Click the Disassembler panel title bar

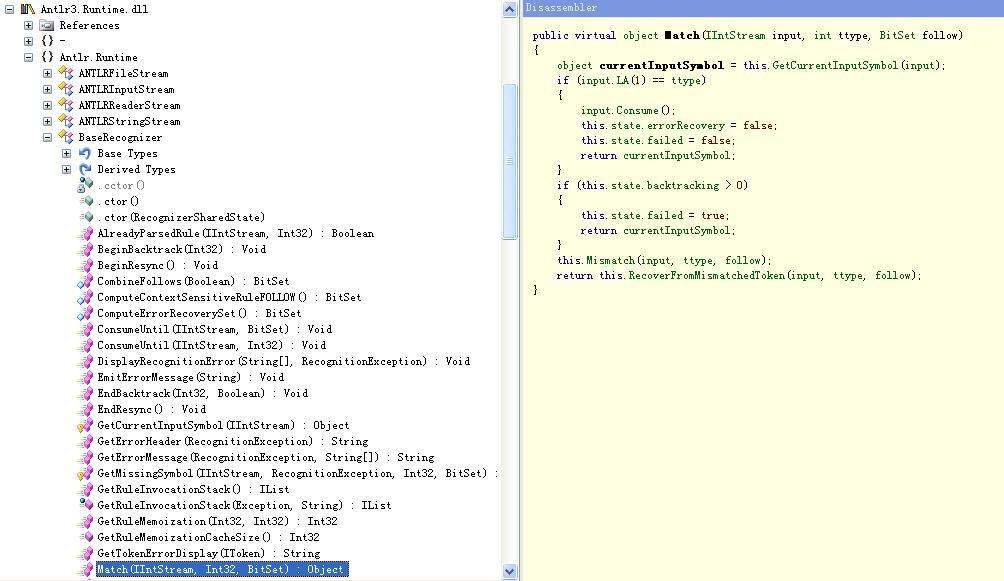point(762,8)
